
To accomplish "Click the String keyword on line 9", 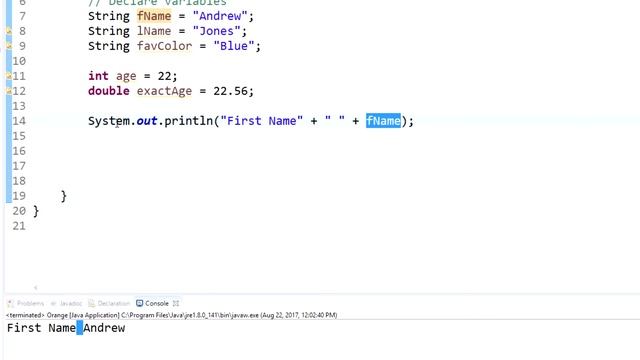I will click(109, 46).
